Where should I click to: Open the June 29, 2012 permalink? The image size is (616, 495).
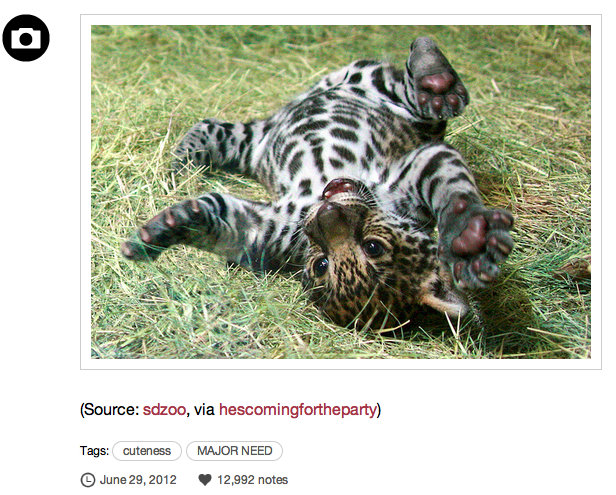(x=138, y=480)
